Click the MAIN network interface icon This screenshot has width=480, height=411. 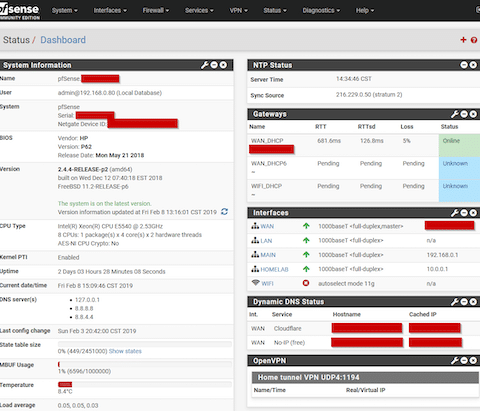[255, 255]
